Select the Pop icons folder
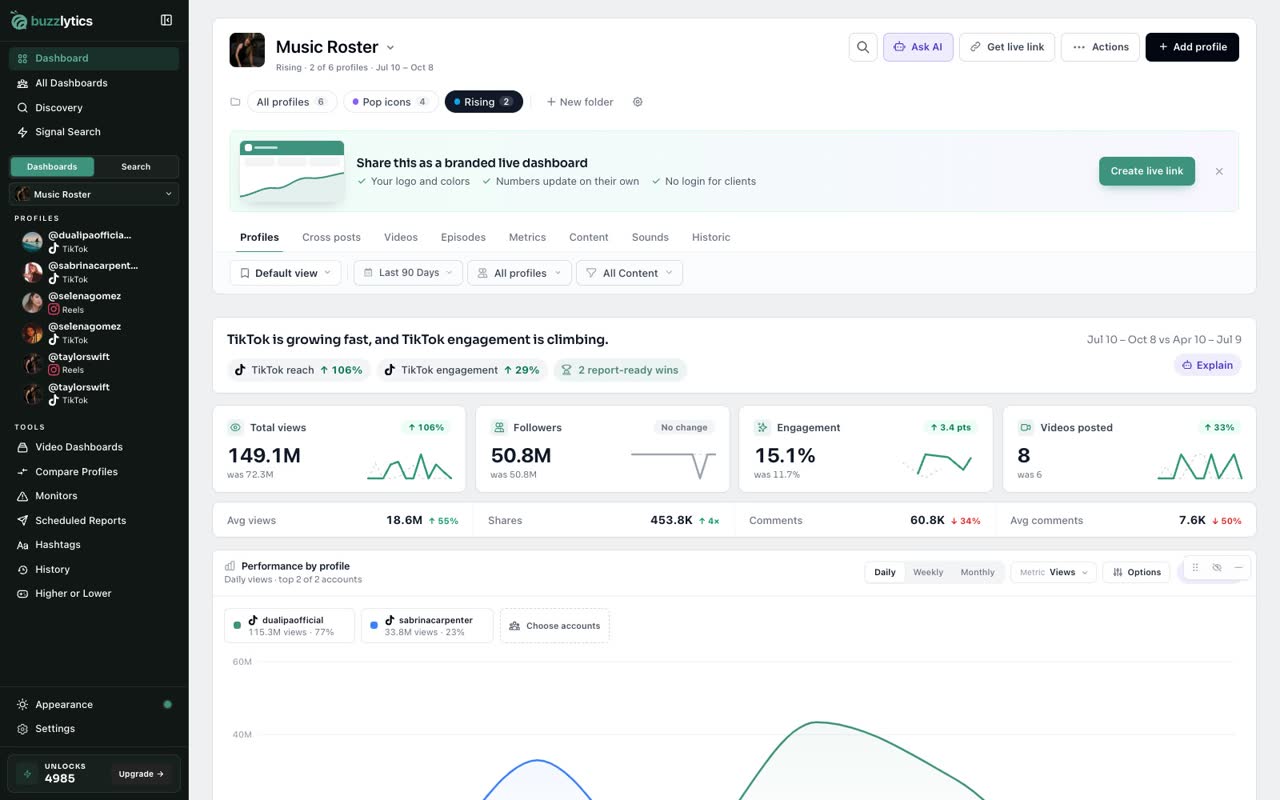 pyautogui.click(x=391, y=102)
